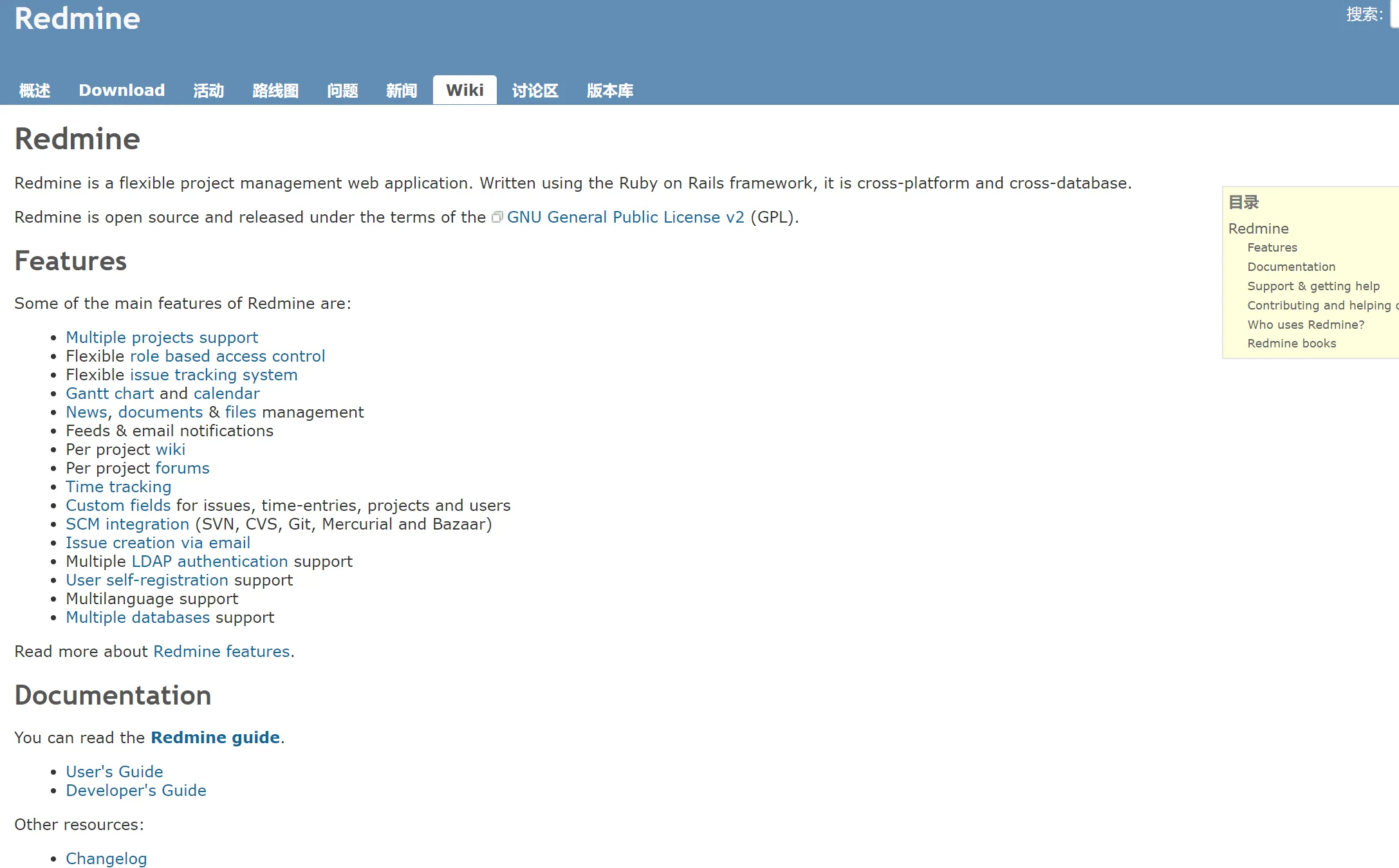Screen dimensions: 1399x868
Task: Open the Redmine features link
Action: click(221, 652)
